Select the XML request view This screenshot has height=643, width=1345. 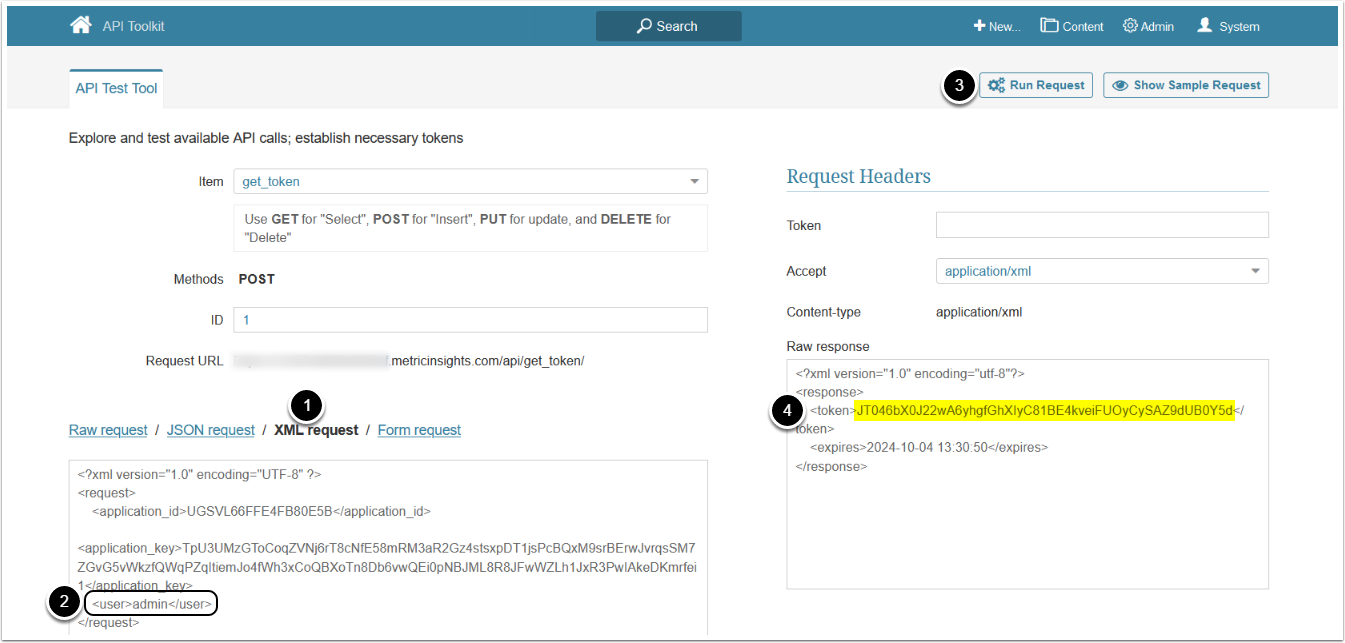click(316, 430)
